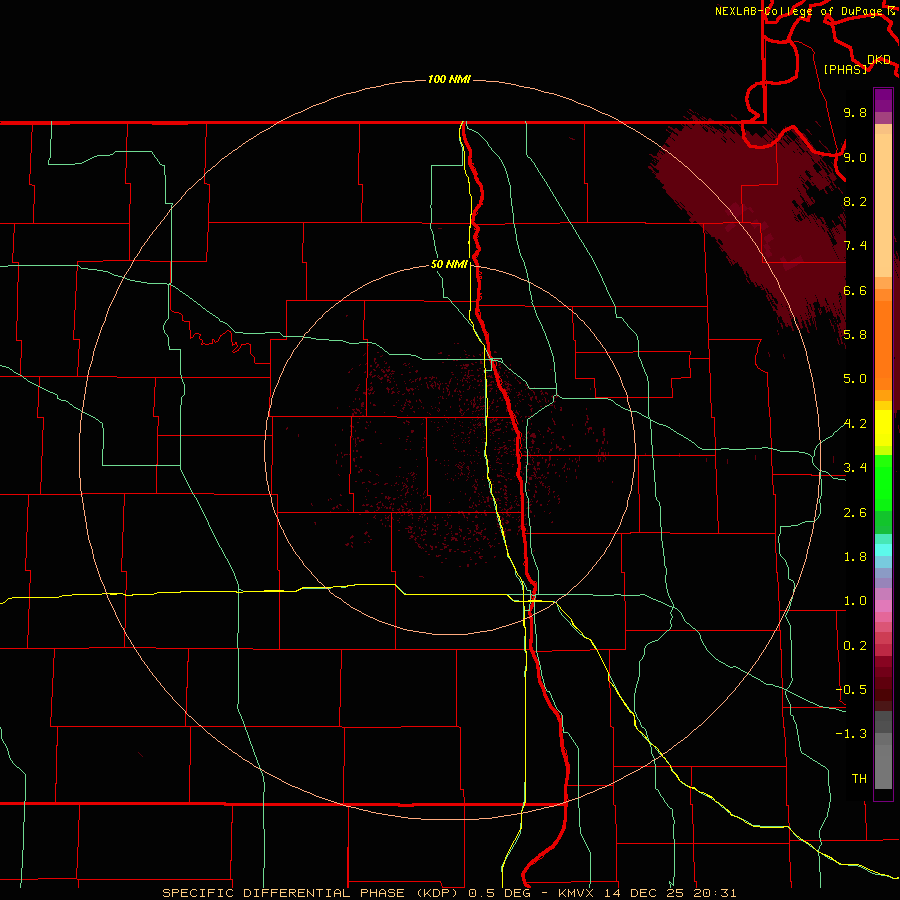Image resolution: width=900 pixels, height=900 pixels.
Task: Click the pink segment of the color bar
Action: pos(883,606)
